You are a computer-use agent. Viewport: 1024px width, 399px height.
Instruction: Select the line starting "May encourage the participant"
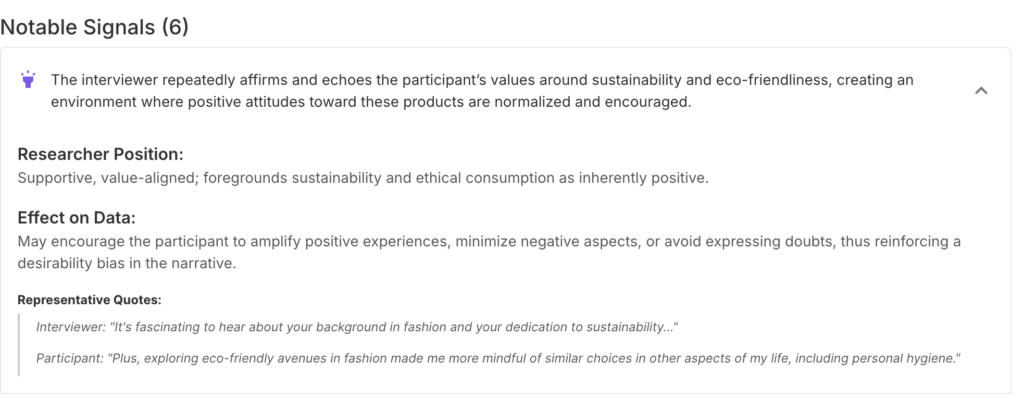[489, 242]
